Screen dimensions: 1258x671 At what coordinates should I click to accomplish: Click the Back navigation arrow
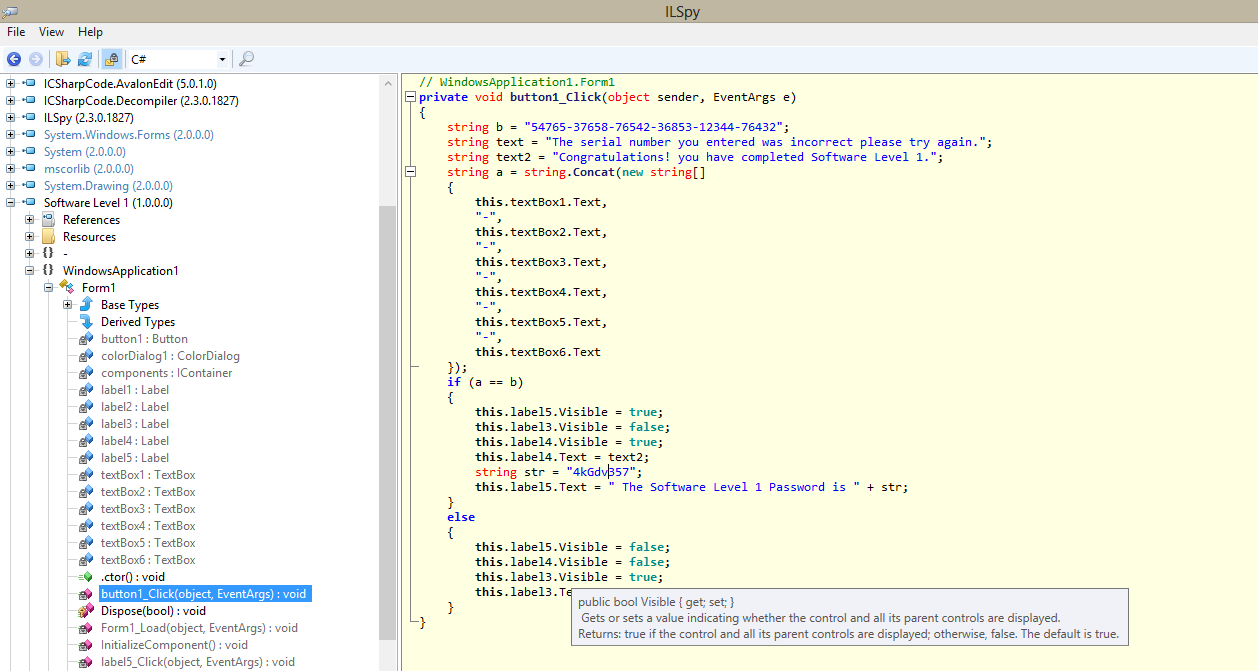click(x=14, y=59)
